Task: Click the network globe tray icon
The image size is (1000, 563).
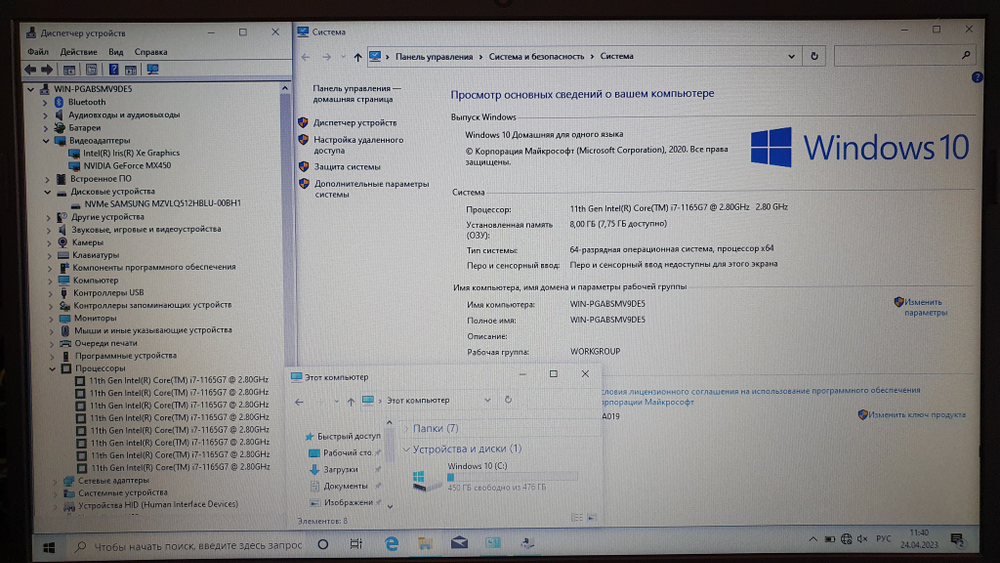Action: [846, 539]
